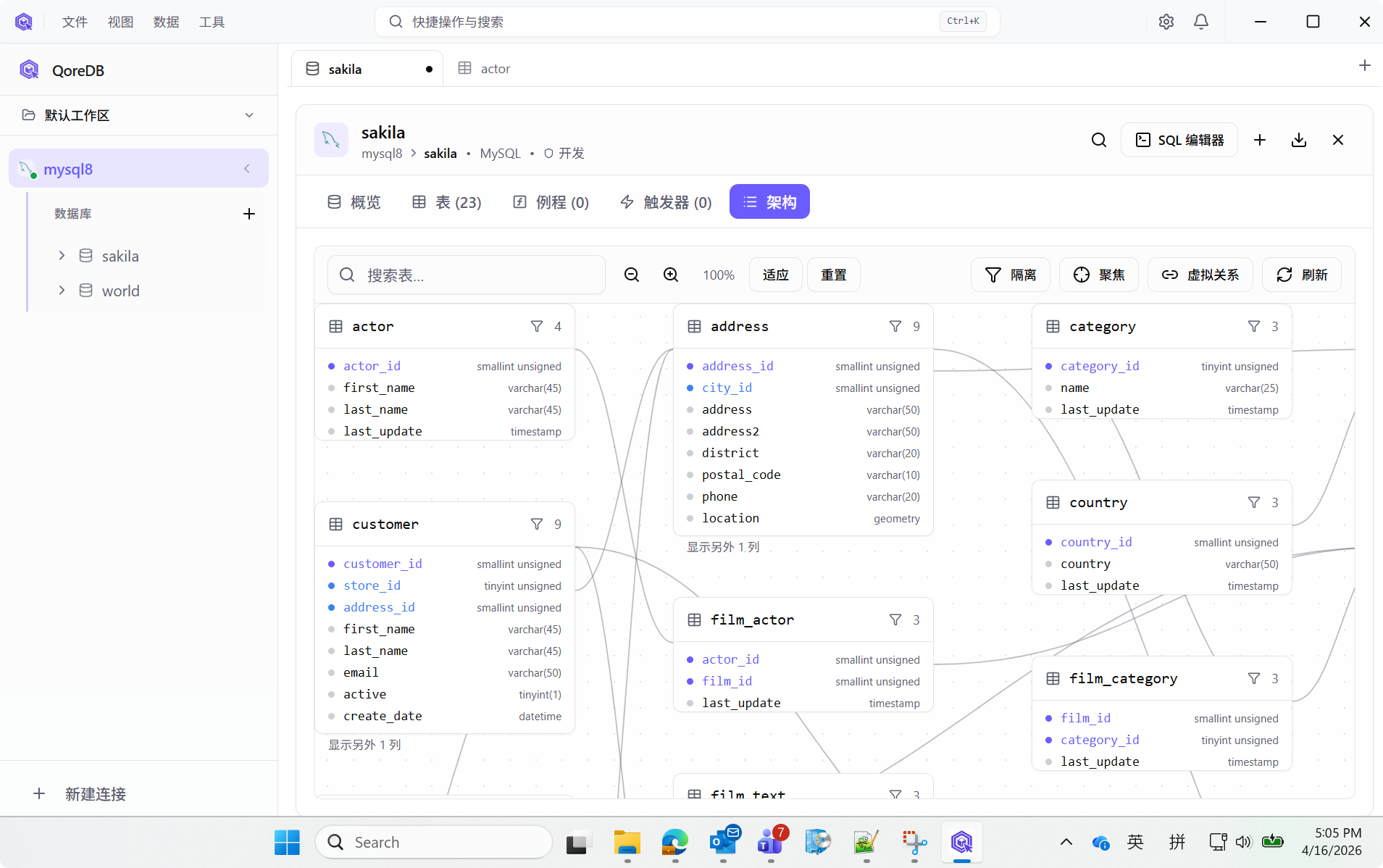This screenshot has height=868, width=1383.
Task: Select world in database tree
Action: [x=120, y=291]
